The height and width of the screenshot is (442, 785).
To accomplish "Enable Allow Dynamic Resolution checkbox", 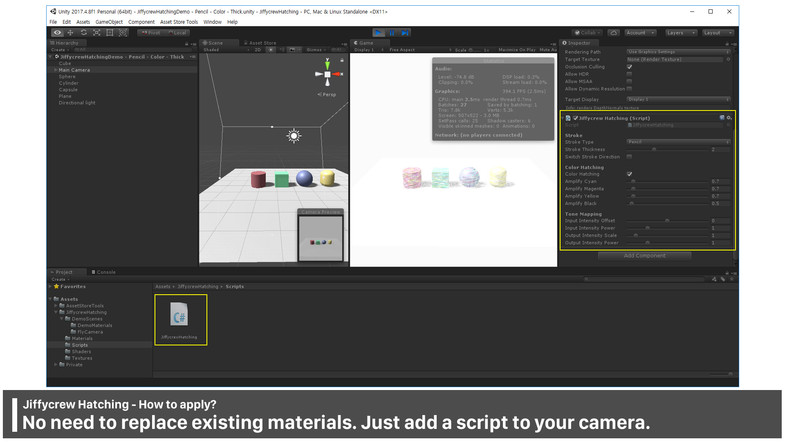I will coord(629,89).
